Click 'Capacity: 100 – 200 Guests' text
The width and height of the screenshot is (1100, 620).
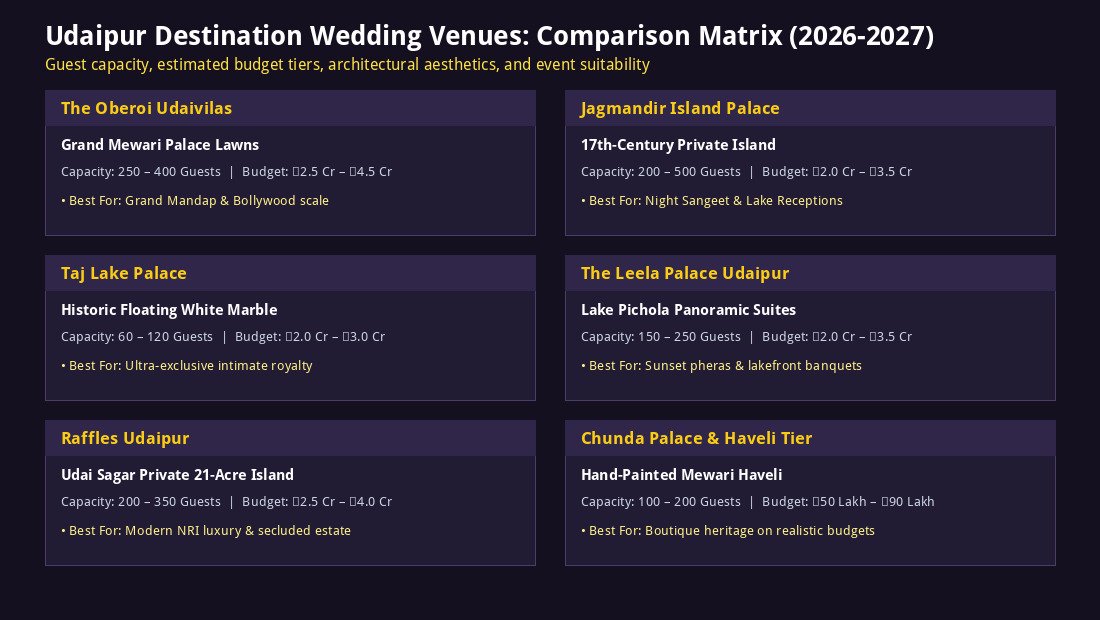661,501
